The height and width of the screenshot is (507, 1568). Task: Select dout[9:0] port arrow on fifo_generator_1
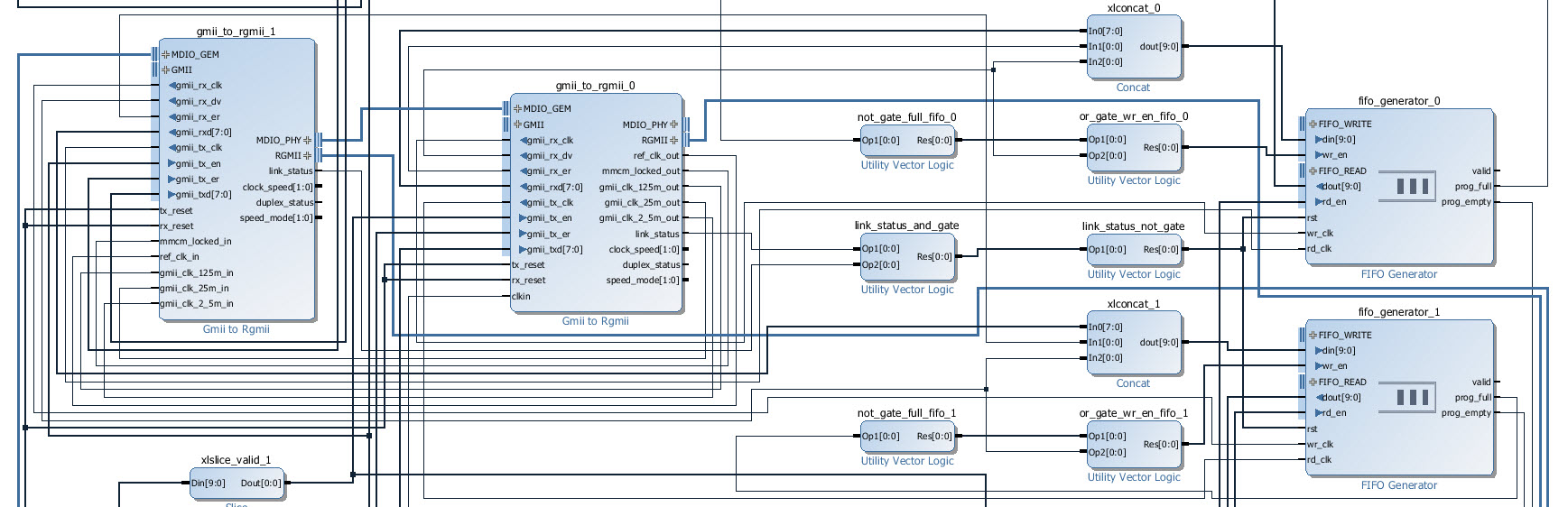tap(1319, 397)
